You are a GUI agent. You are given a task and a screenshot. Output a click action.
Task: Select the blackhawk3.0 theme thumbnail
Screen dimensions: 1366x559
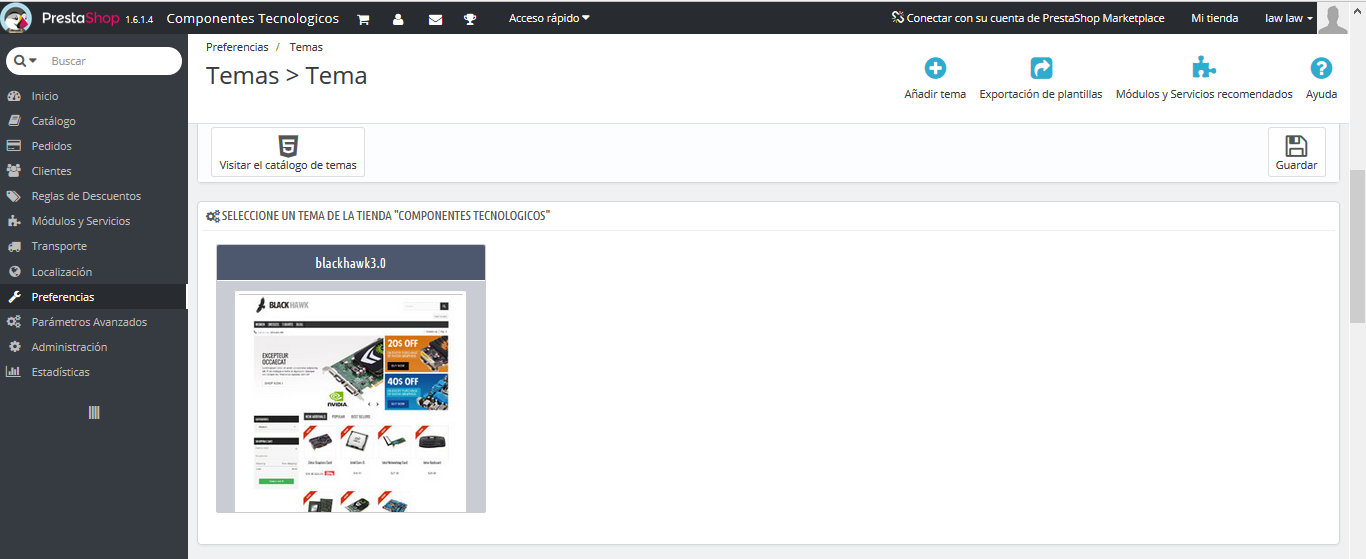pyautogui.click(x=351, y=400)
